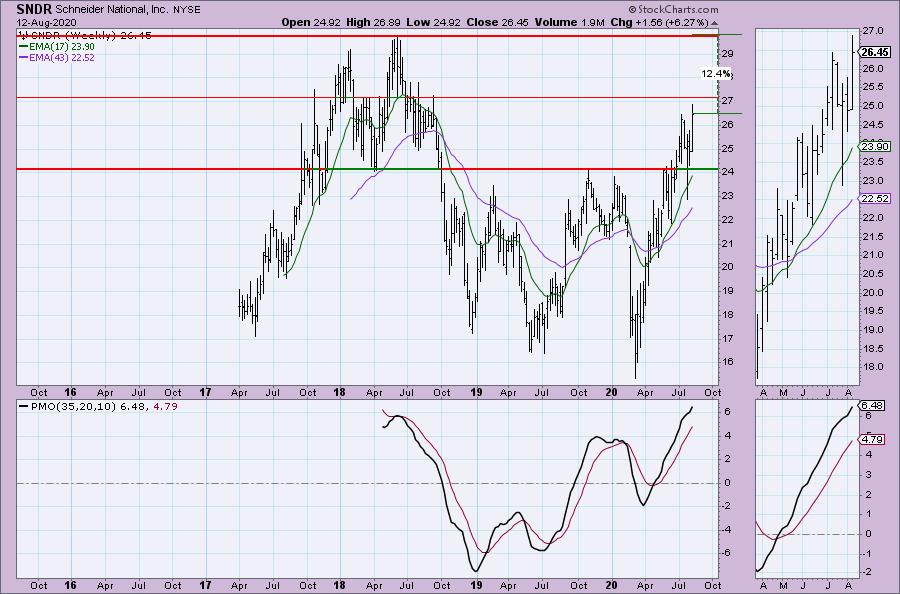Click the 6.48 PMO value tag on right

[872, 405]
